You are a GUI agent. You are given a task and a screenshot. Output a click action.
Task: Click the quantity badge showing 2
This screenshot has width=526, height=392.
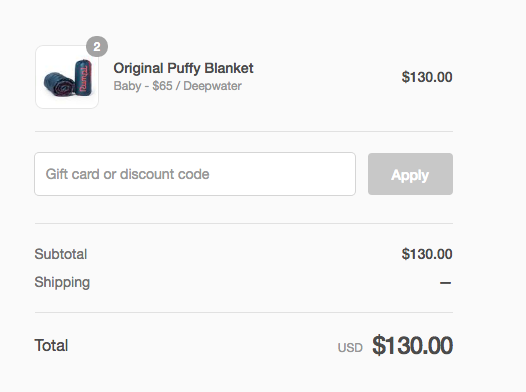click(x=97, y=47)
